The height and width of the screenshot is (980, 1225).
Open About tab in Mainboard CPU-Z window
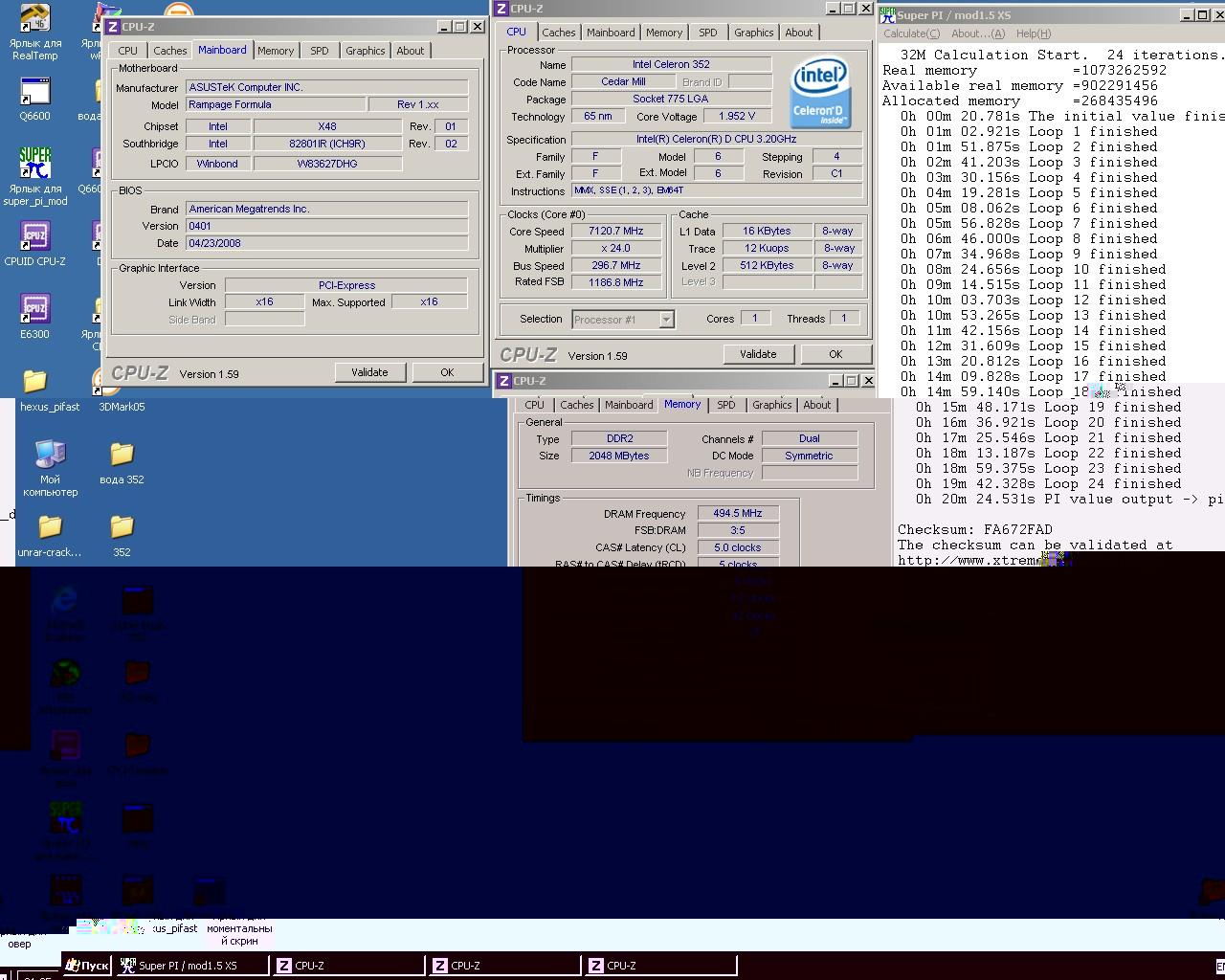[x=411, y=51]
